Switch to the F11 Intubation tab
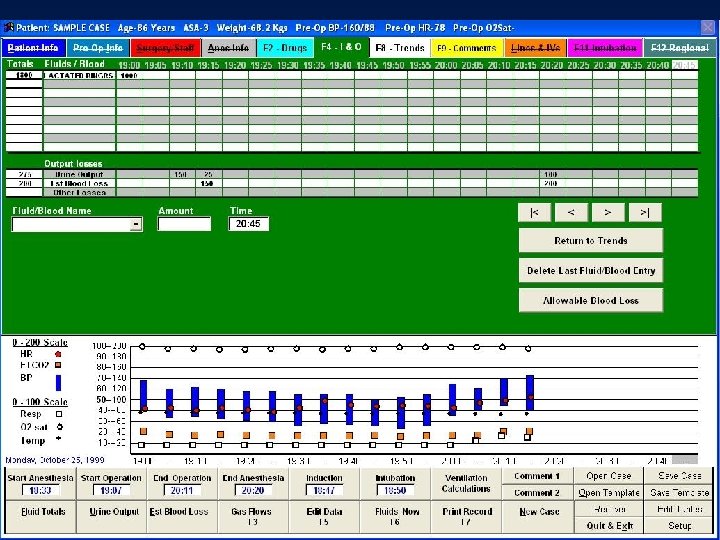The width and height of the screenshot is (720, 540). pos(605,48)
